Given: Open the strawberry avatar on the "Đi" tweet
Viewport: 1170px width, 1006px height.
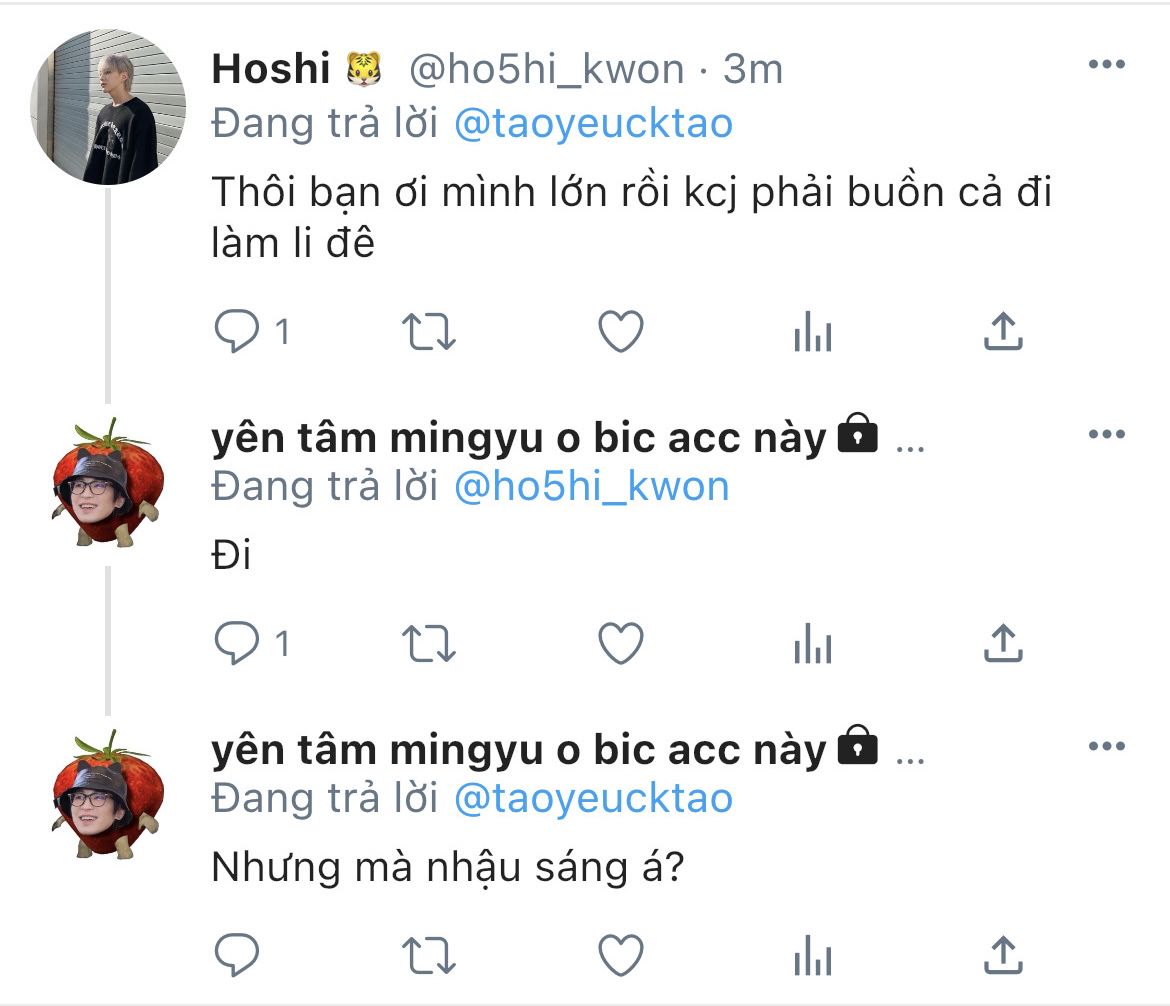Looking at the screenshot, I should click(x=106, y=483).
